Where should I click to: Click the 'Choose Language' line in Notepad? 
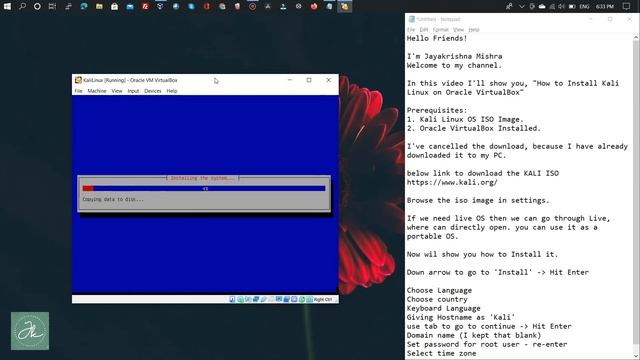click(439, 290)
